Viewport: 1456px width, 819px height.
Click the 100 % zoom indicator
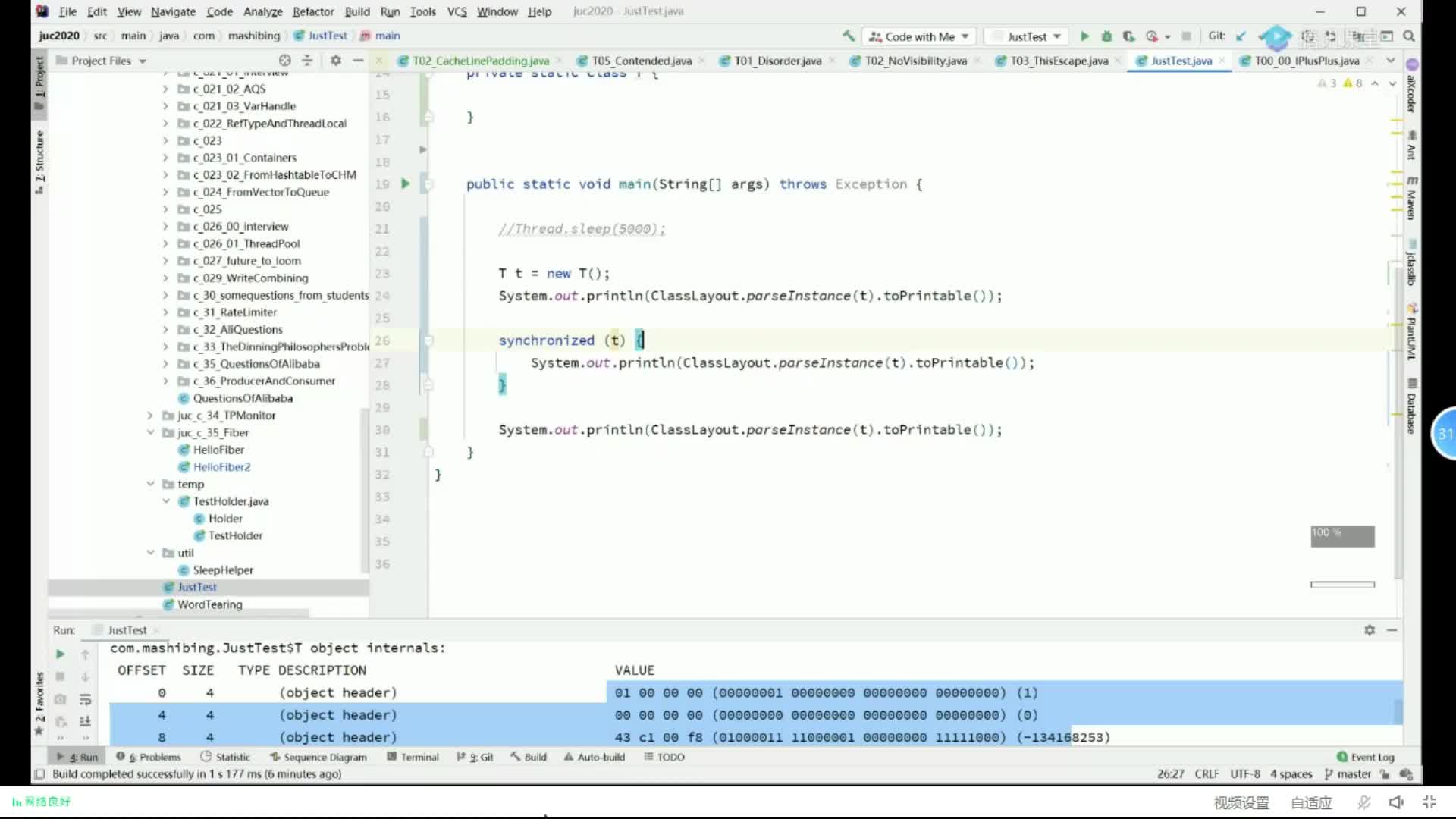pyautogui.click(x=1342, y=536)
